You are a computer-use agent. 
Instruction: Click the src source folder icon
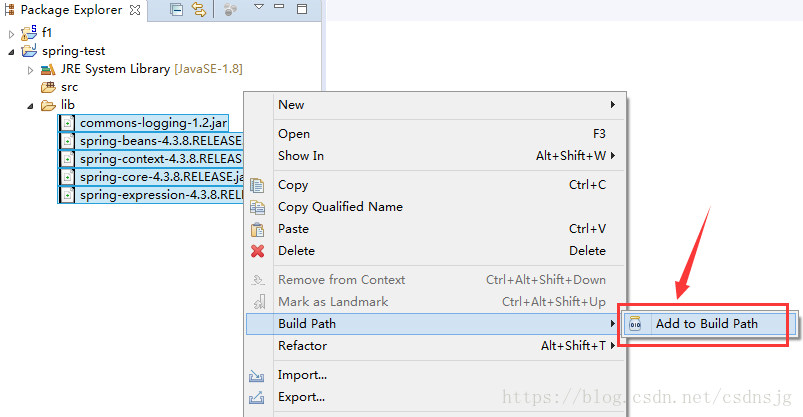pos(48,87)
